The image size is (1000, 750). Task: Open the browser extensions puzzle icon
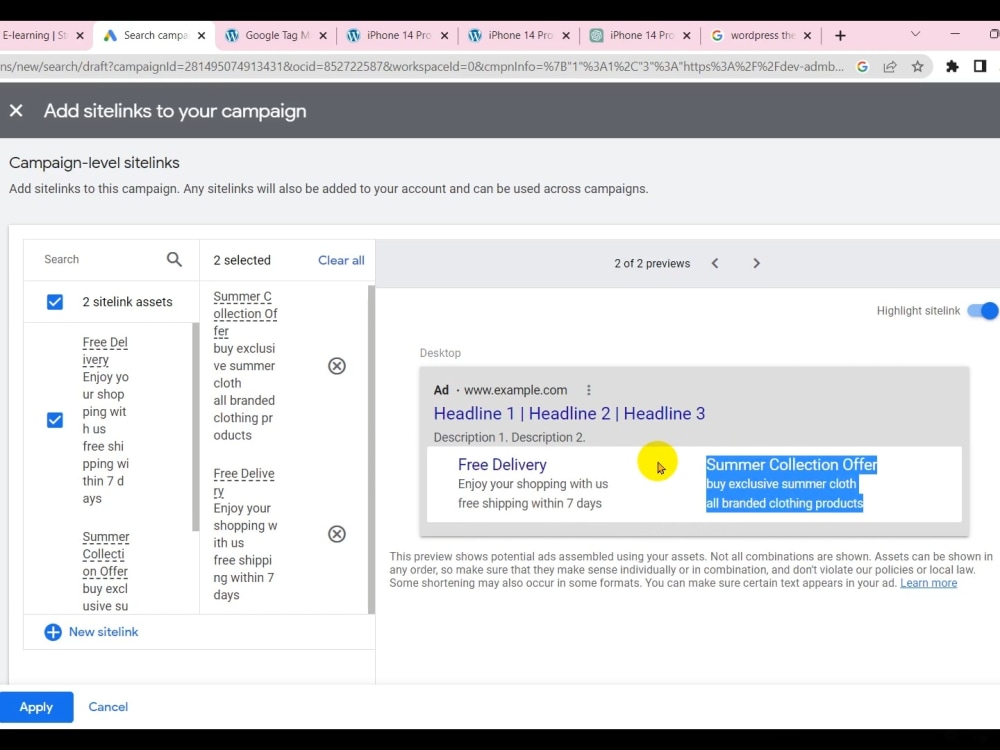click(952, 66)
